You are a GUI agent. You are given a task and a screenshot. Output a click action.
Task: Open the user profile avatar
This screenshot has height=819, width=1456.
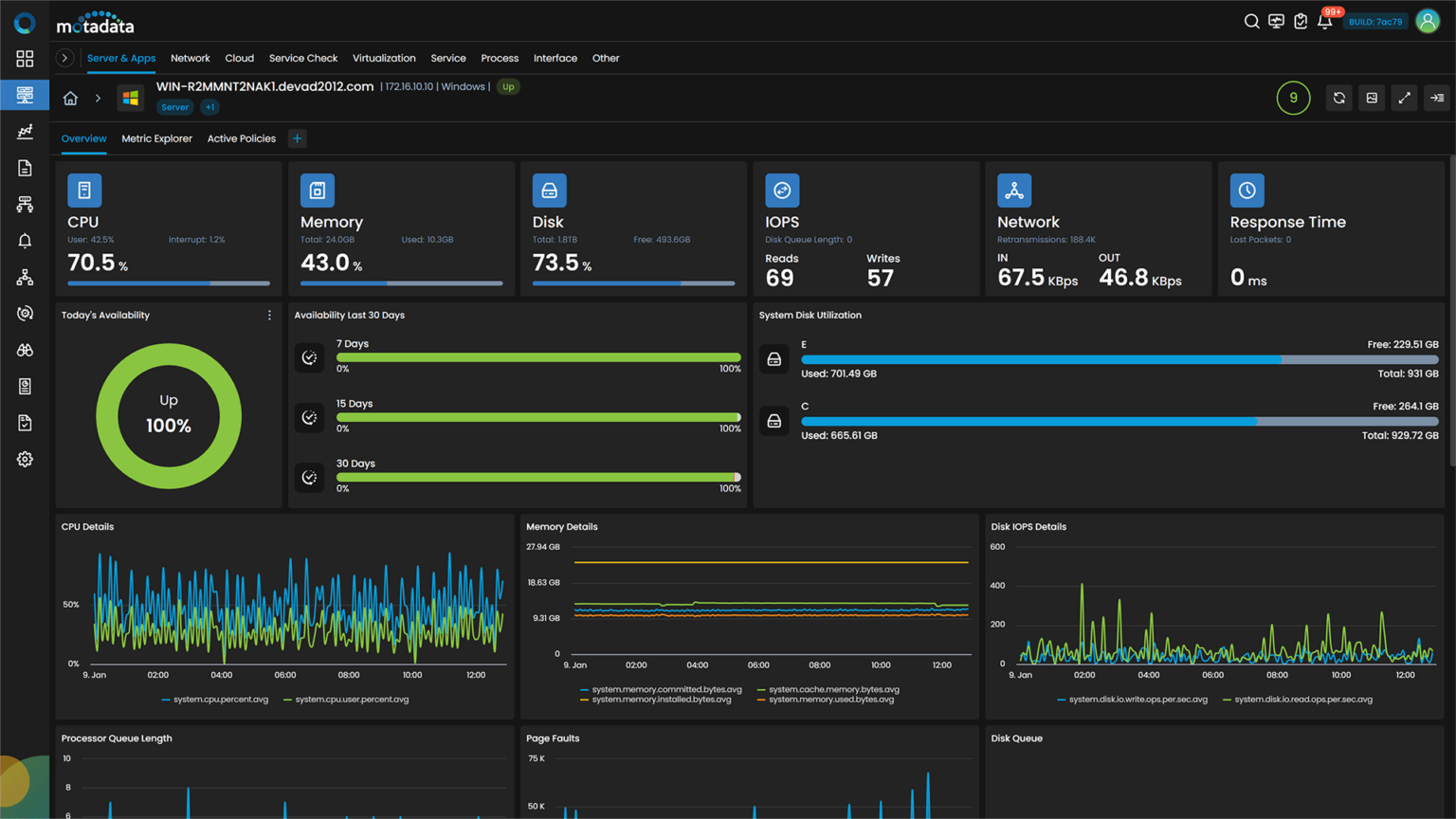[1428, 20]
